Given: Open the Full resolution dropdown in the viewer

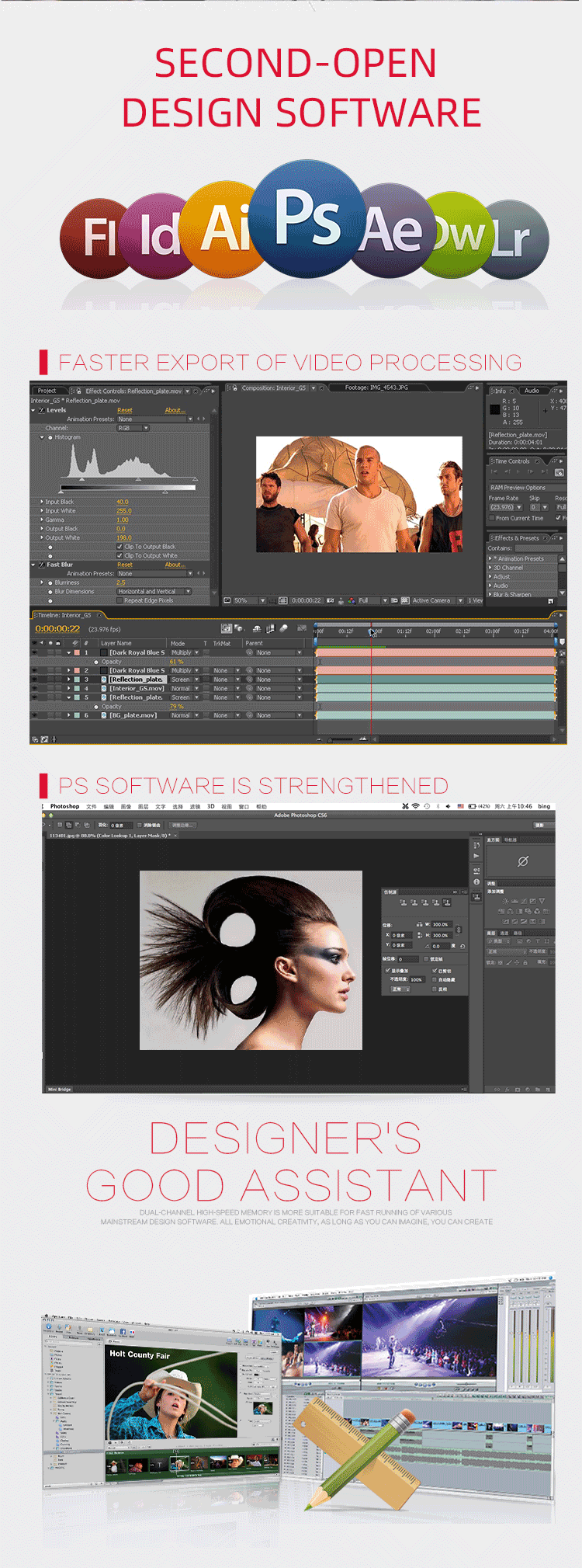Looking at the screenshot, I should pos(372,600).
